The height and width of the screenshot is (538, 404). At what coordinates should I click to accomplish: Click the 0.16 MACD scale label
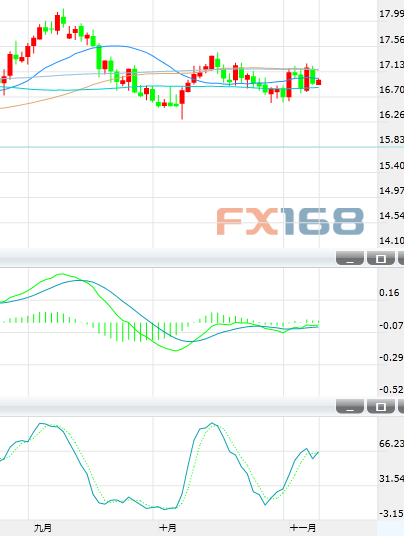(x=389, y=293)
